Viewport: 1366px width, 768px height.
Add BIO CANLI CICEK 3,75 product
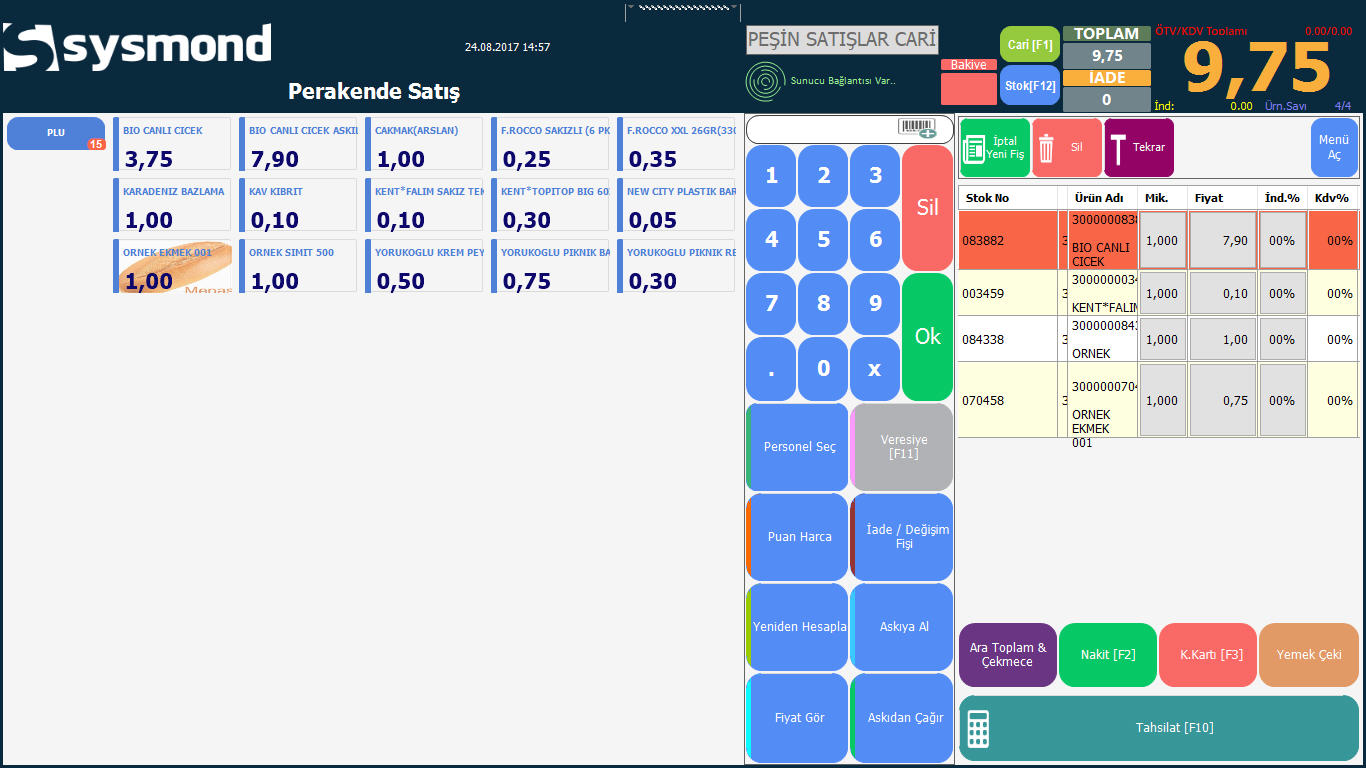(x=172, y=144)
